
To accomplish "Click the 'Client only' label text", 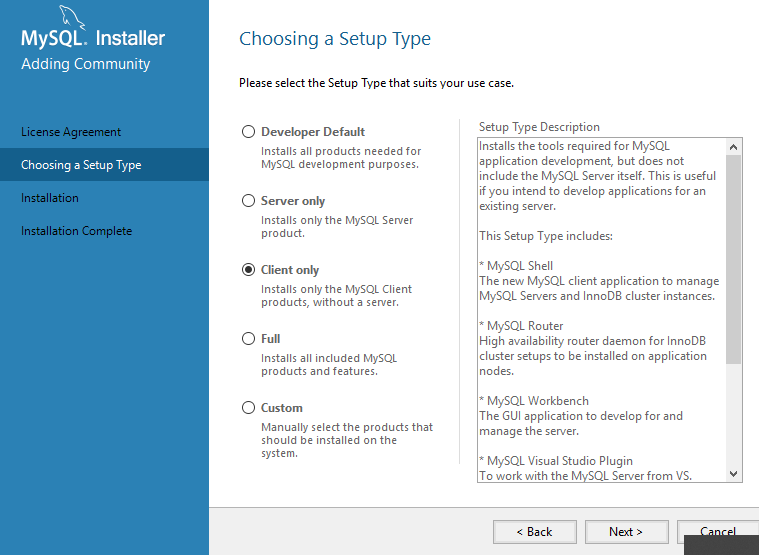I will [x=290, y=270].
